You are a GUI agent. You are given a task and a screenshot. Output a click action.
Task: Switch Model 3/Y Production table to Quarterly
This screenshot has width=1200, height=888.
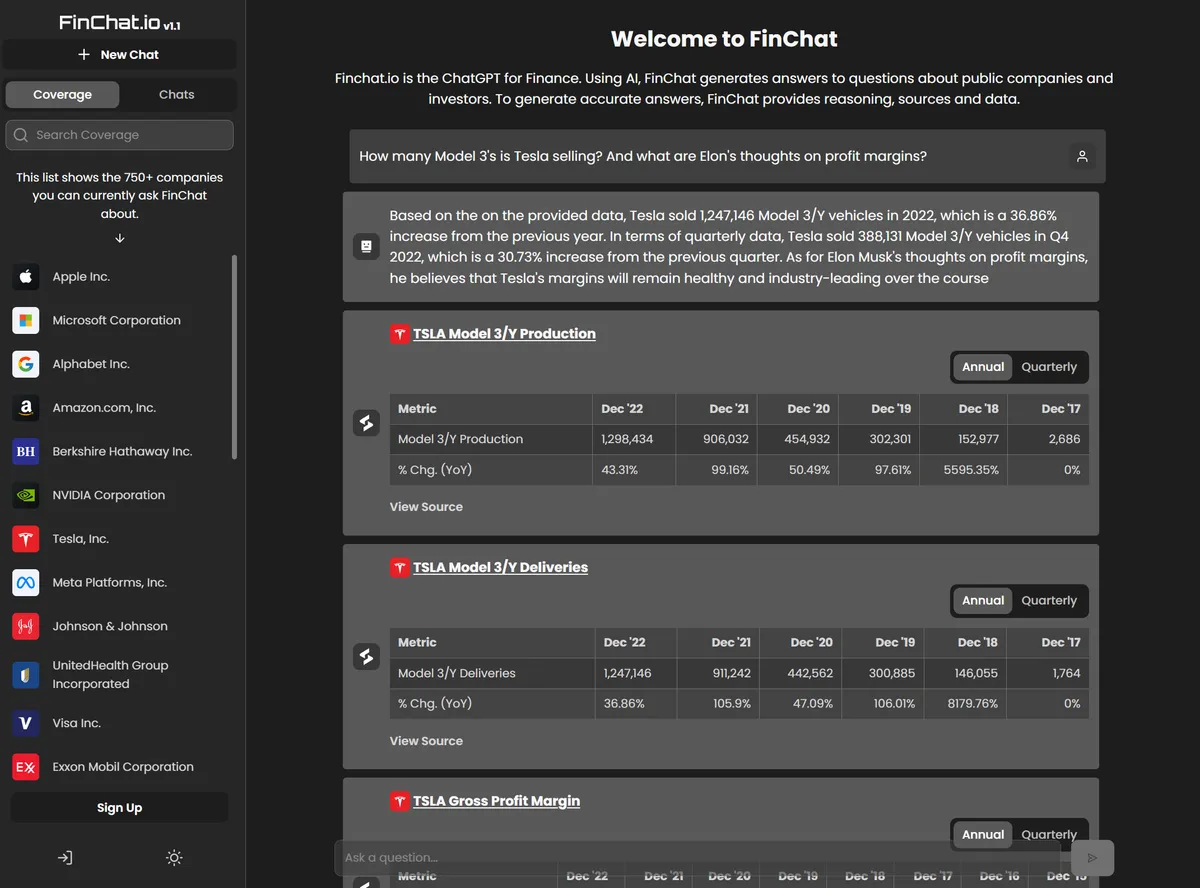(x=1048, y=367)
